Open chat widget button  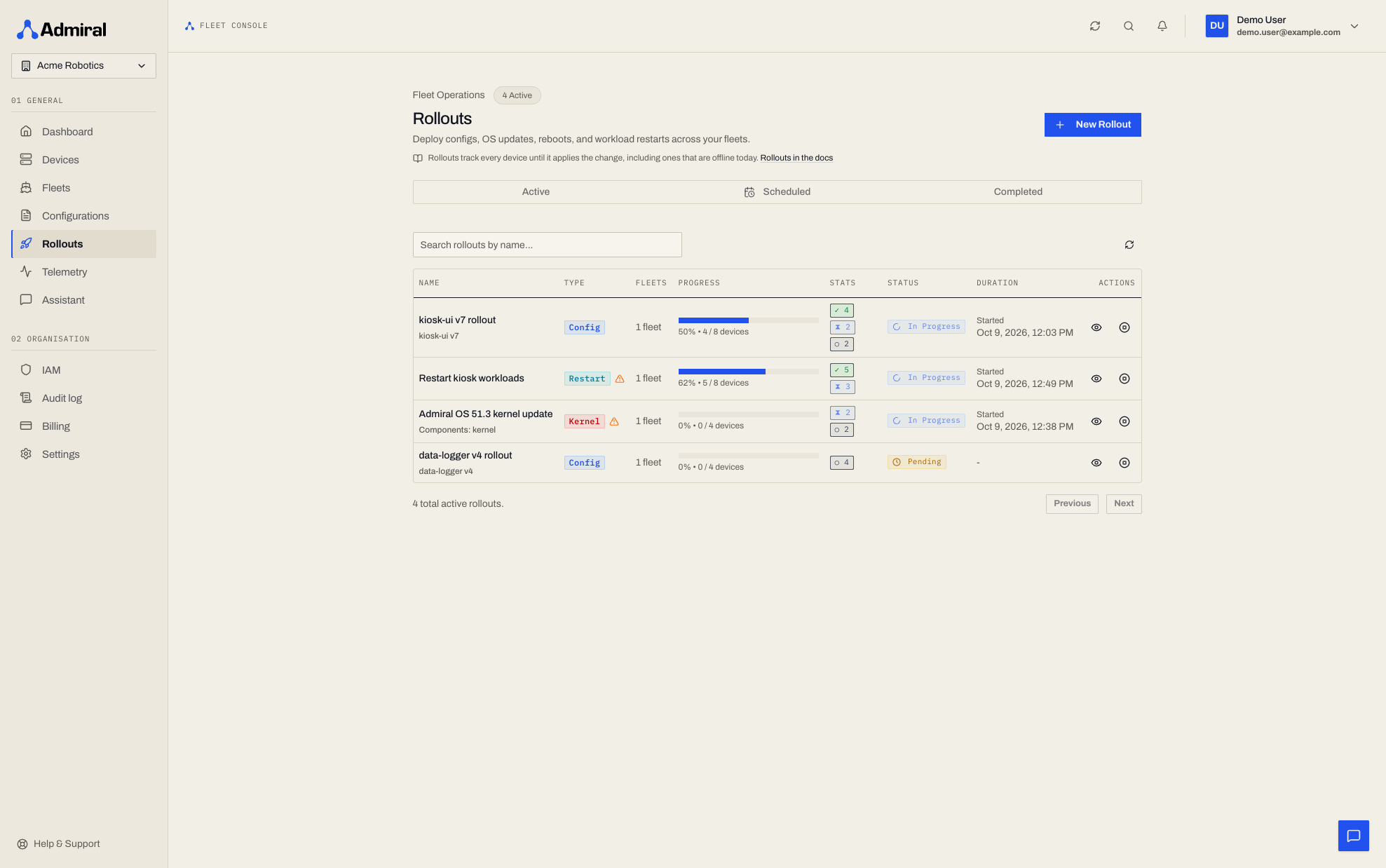(x=1354, y=836)
